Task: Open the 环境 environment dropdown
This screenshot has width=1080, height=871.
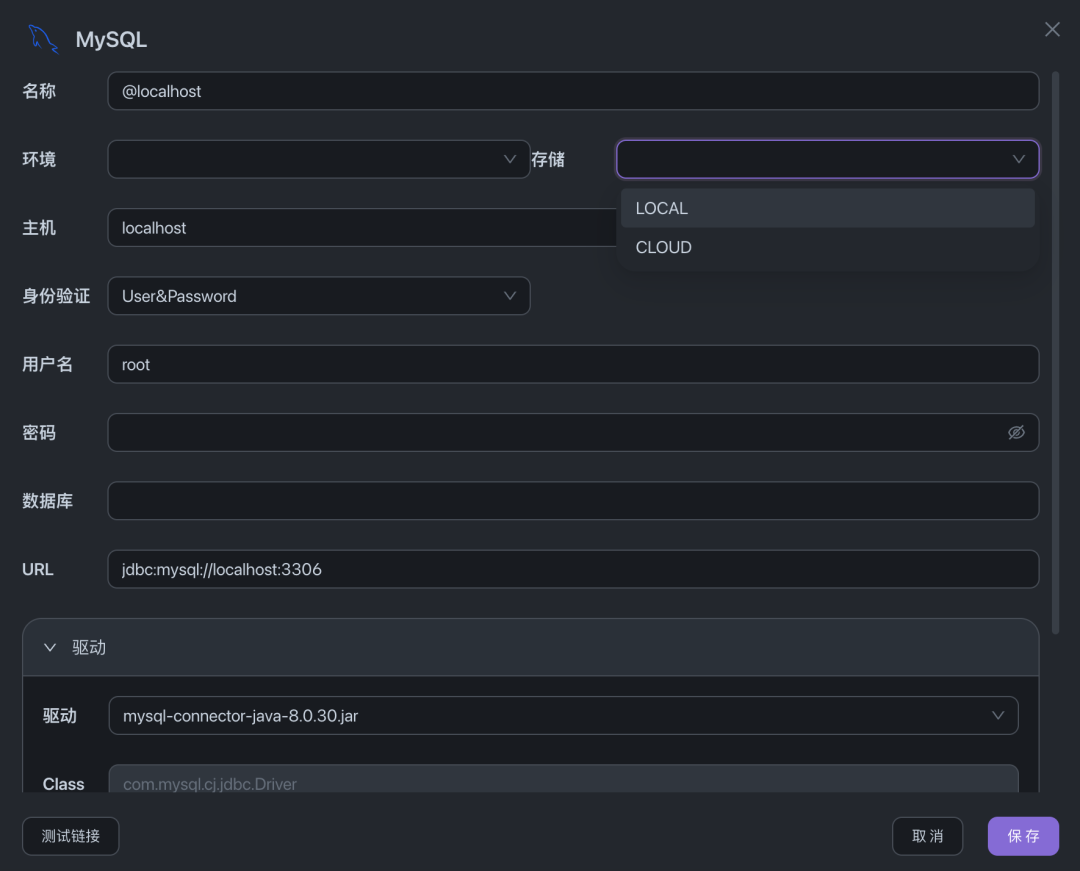Action: pos(318,159)
